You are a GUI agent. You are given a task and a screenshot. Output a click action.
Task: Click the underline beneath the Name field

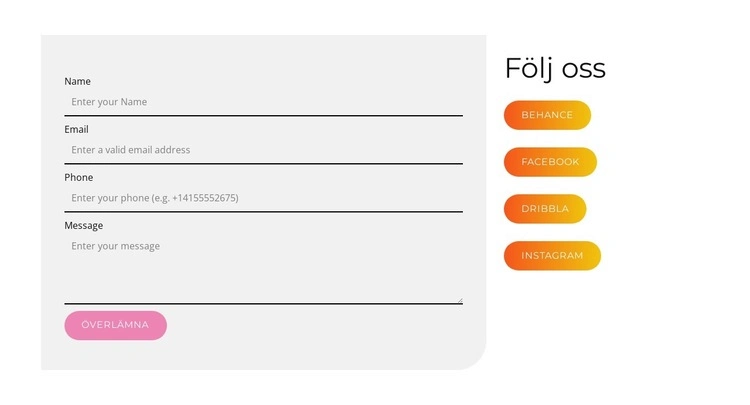pos(263,116)
